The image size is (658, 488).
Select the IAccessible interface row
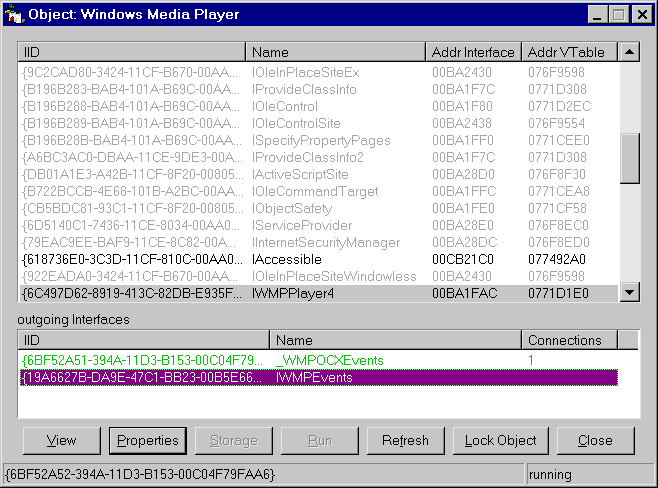[x=319, y=259]
